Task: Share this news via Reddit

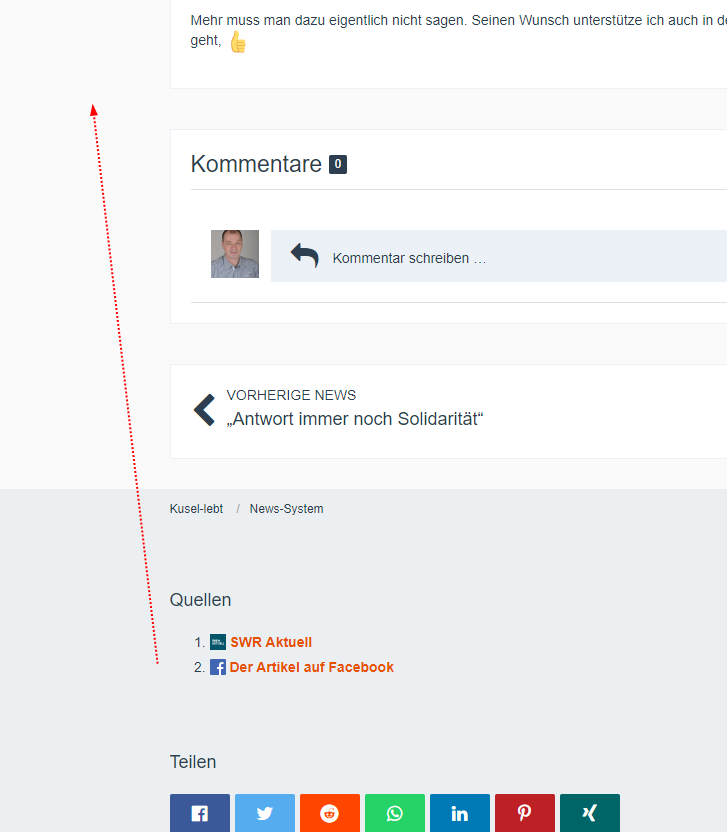Action: pos(330,813)
